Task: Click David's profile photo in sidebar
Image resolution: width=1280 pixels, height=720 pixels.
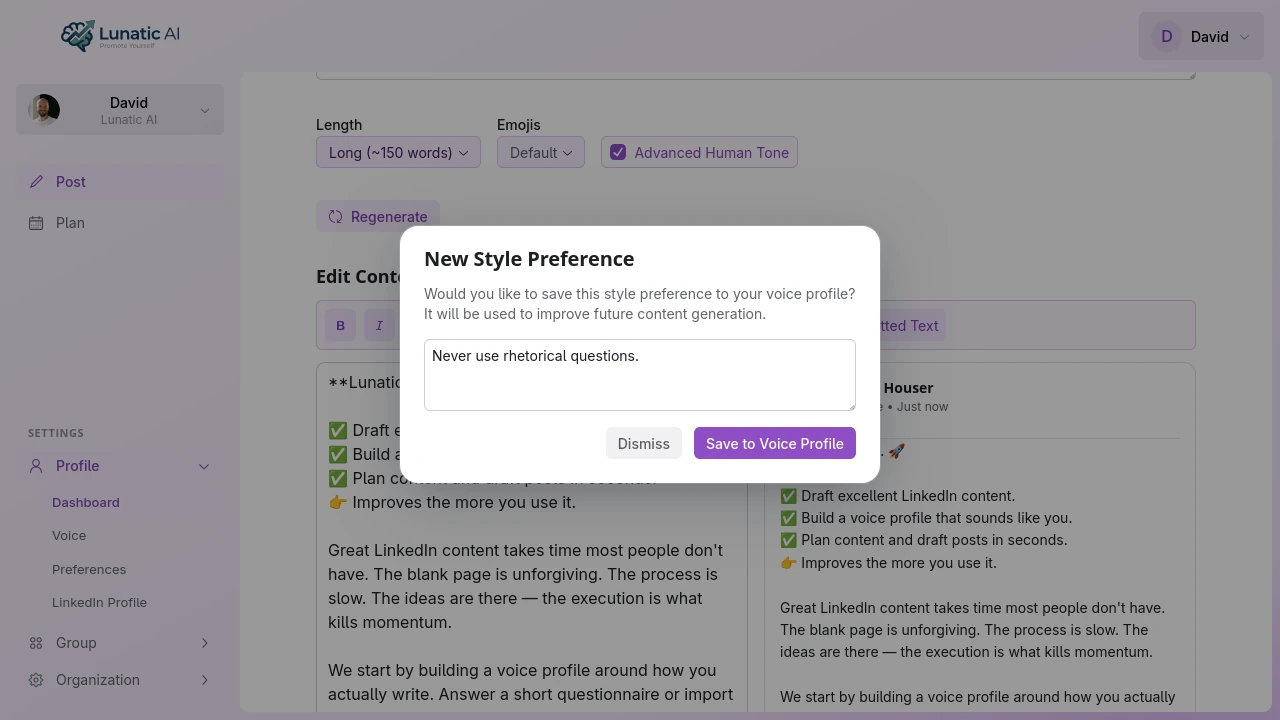Action: (44, 109)
